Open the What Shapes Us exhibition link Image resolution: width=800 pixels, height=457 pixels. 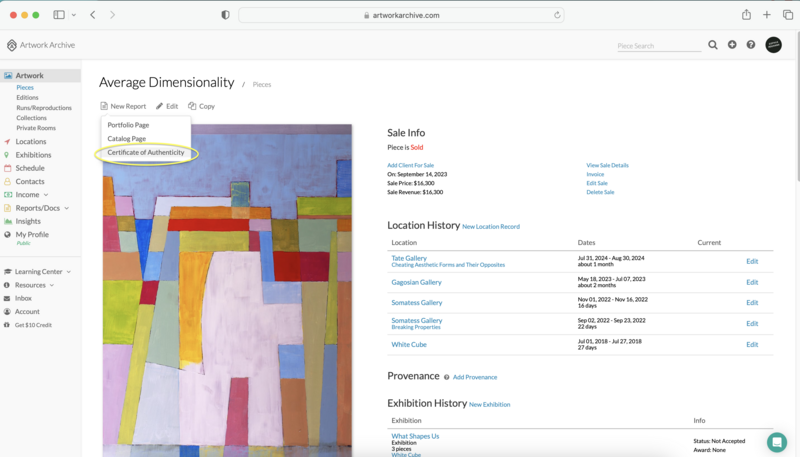pos(415,436)
